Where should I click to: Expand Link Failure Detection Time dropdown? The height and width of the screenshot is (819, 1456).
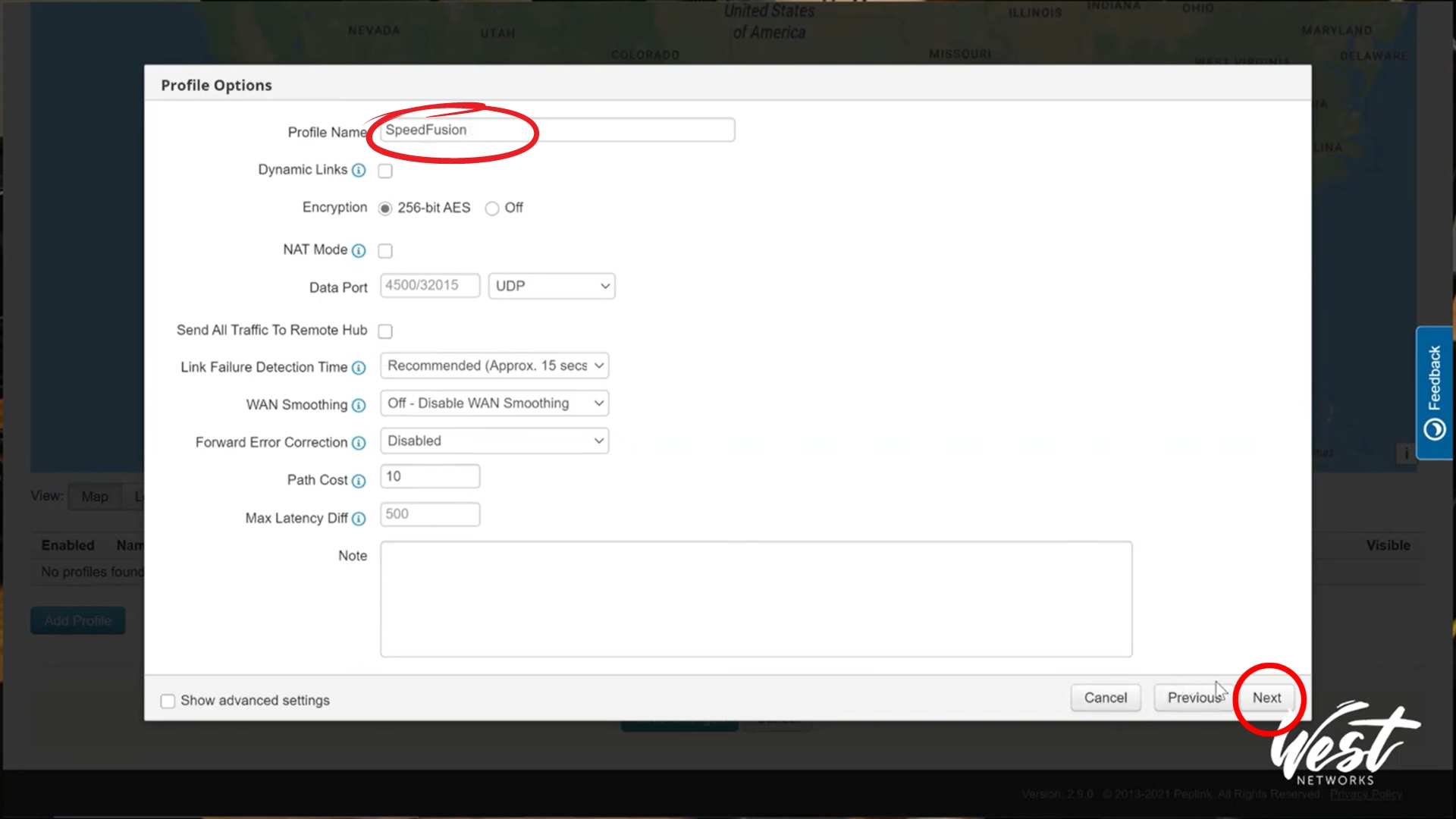494,366
